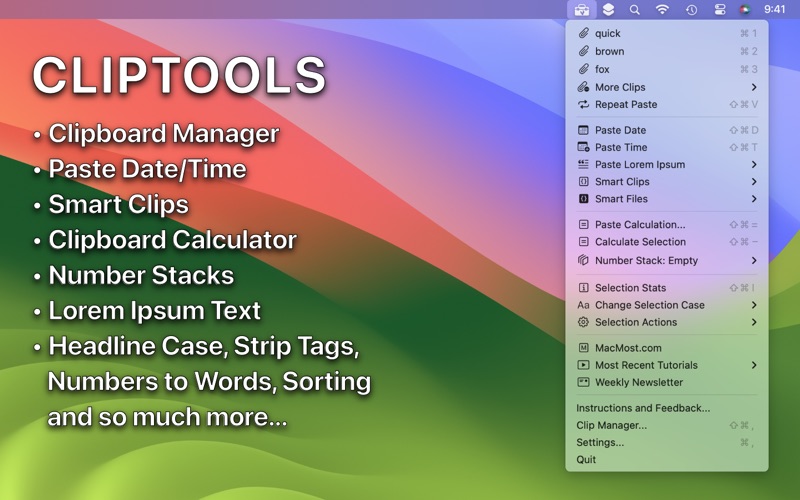Click the 9:41 clock in menu bar
Image resolution: width=800 pixels, height=500 pixels.
[x=774, y=9]
